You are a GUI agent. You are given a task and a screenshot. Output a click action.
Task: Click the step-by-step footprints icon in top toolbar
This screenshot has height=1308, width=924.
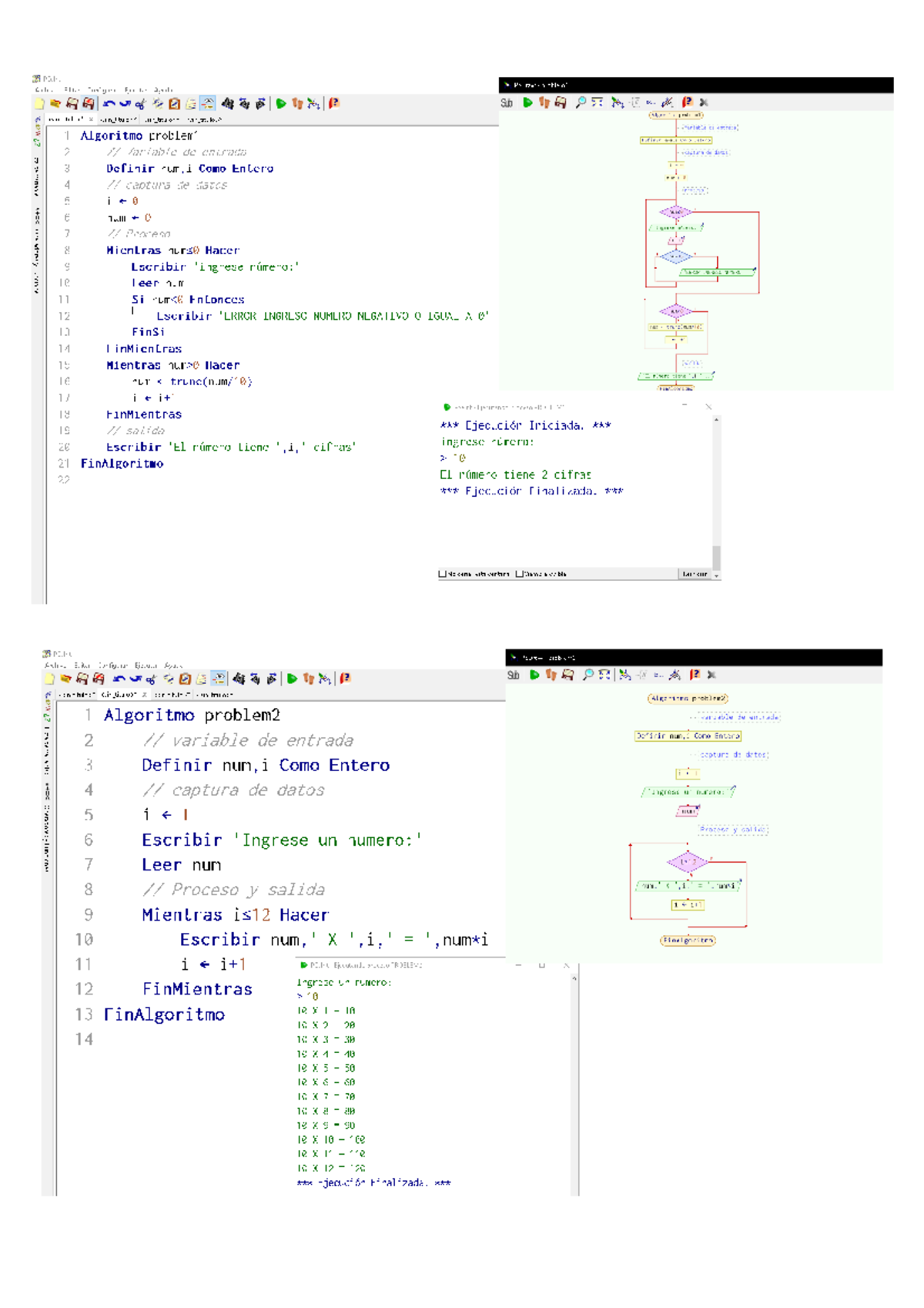(x=297, y=103)
